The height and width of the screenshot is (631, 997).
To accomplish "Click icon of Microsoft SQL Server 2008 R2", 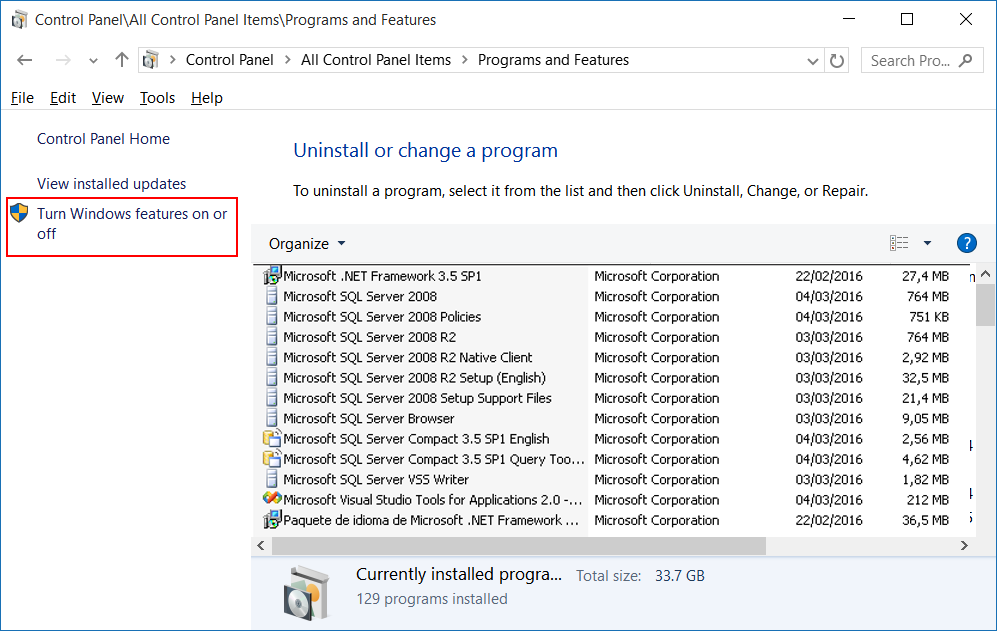I will tap(272, 336).
